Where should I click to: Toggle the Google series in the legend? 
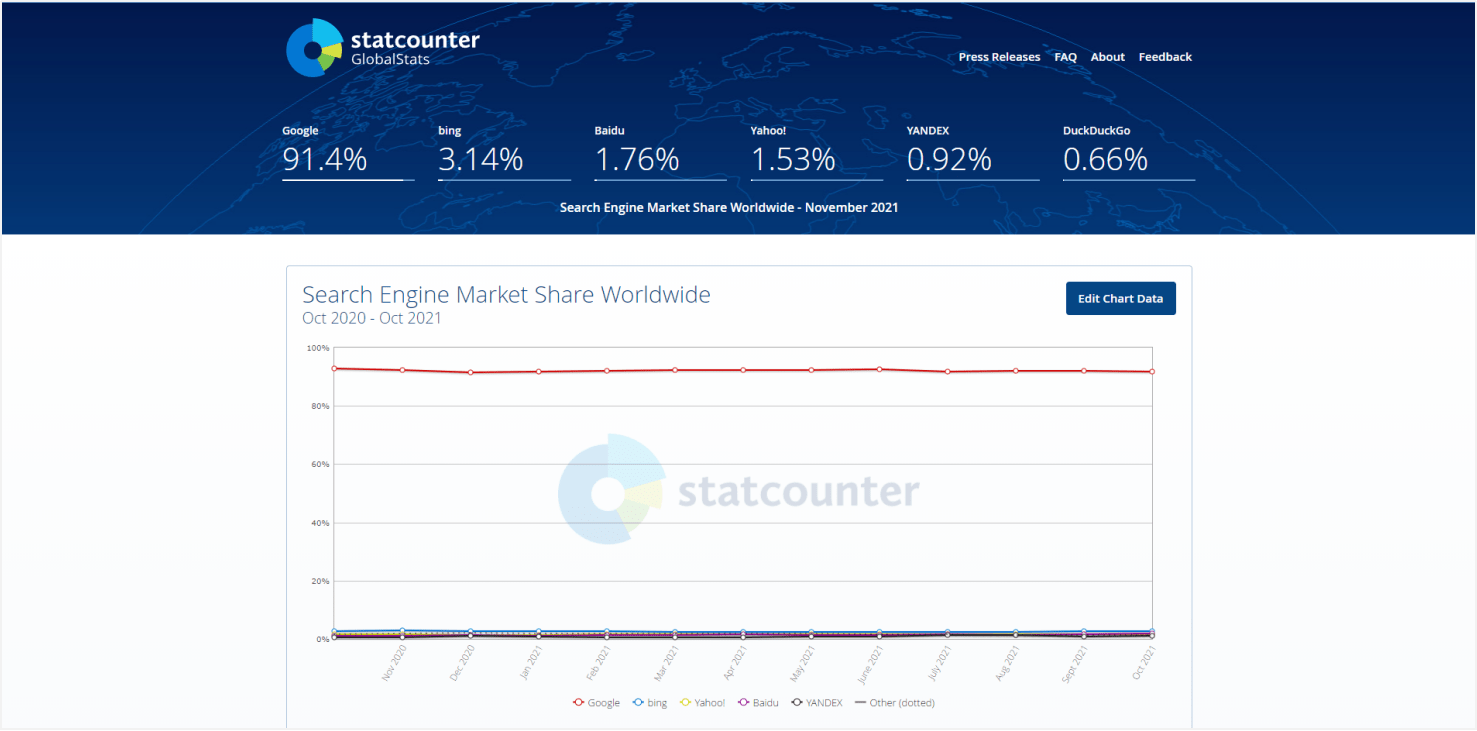click(x=597, y=703)
